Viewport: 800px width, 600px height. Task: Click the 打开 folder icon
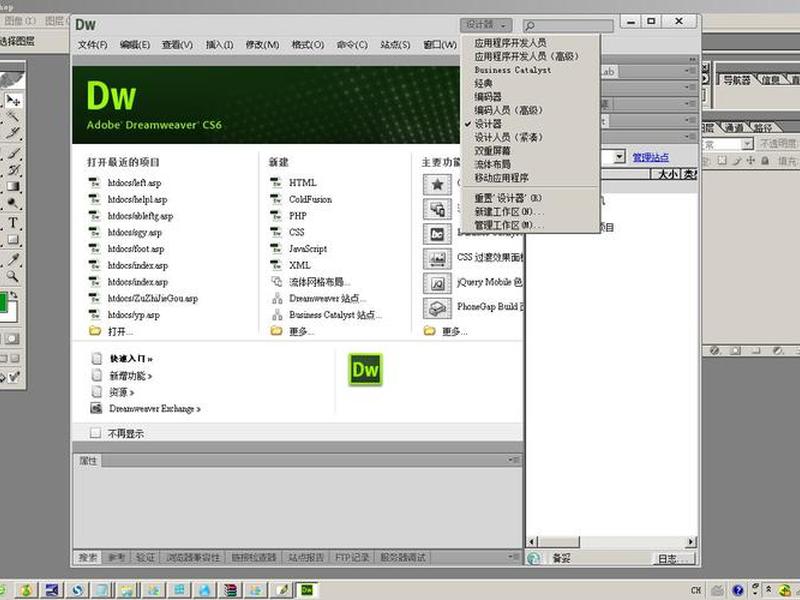pyautogui.click(x=95, y=331)
